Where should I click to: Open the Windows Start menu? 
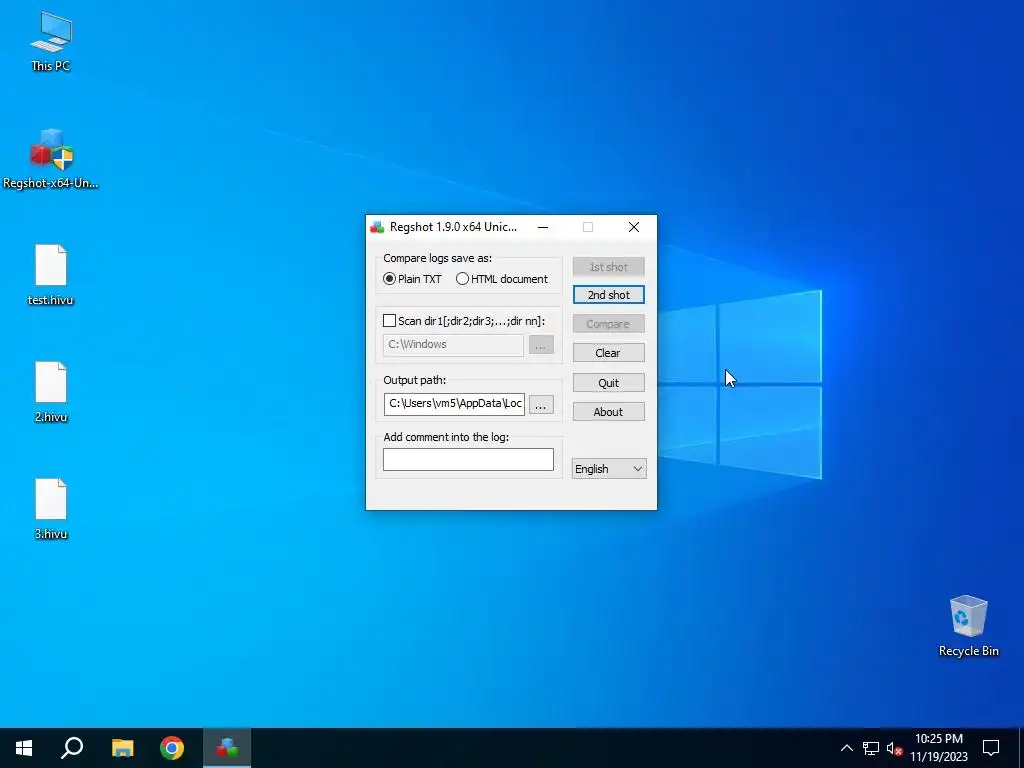pos(24,748)
